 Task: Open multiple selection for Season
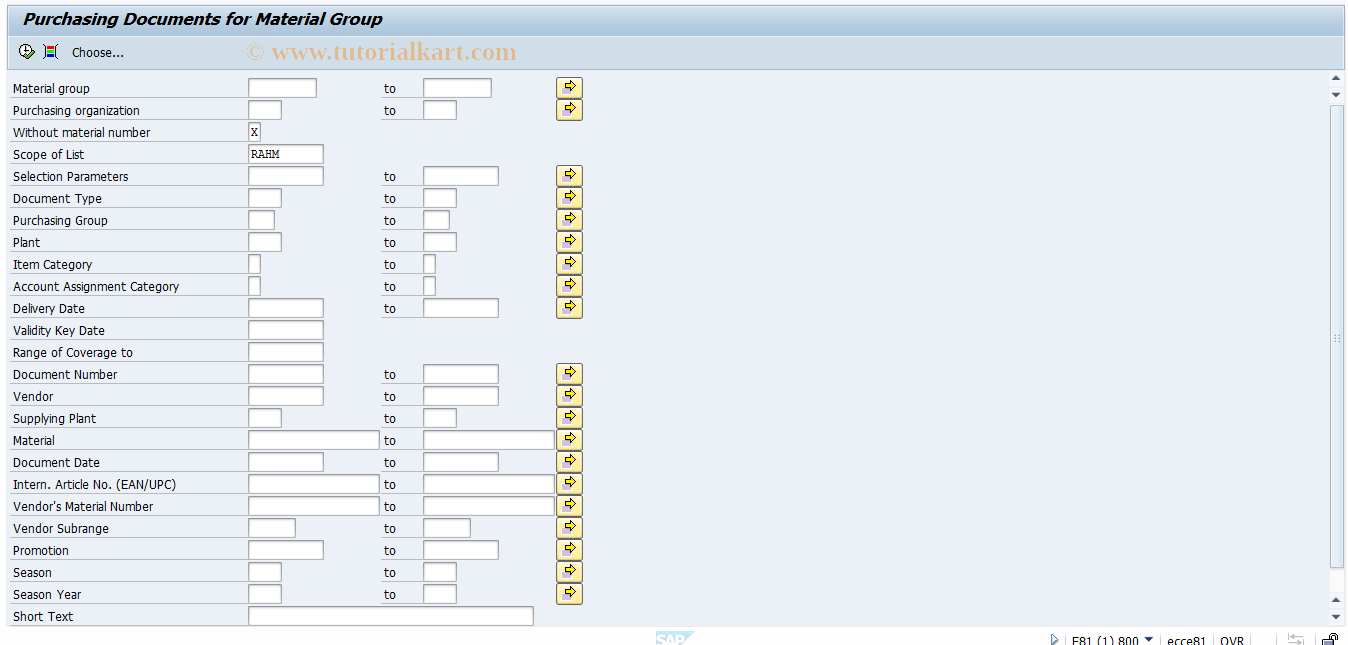point(568,571)
